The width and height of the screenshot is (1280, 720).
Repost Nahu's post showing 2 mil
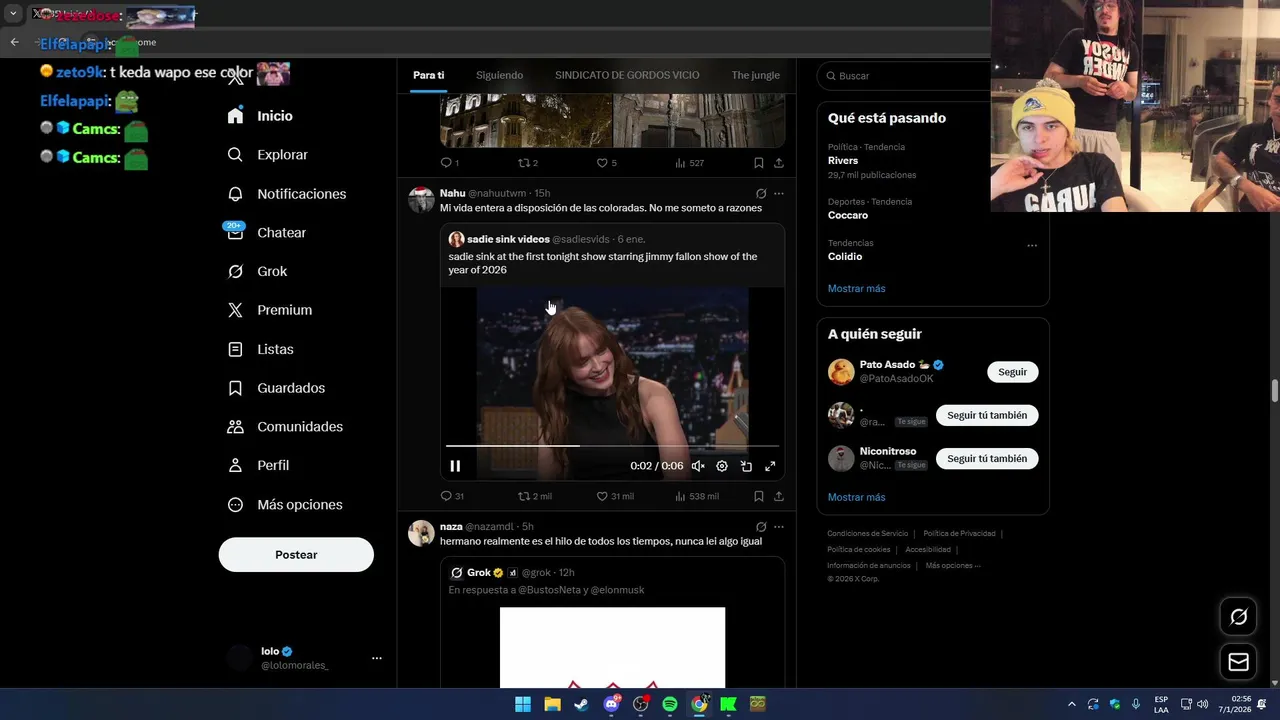(x=535, y=496)
